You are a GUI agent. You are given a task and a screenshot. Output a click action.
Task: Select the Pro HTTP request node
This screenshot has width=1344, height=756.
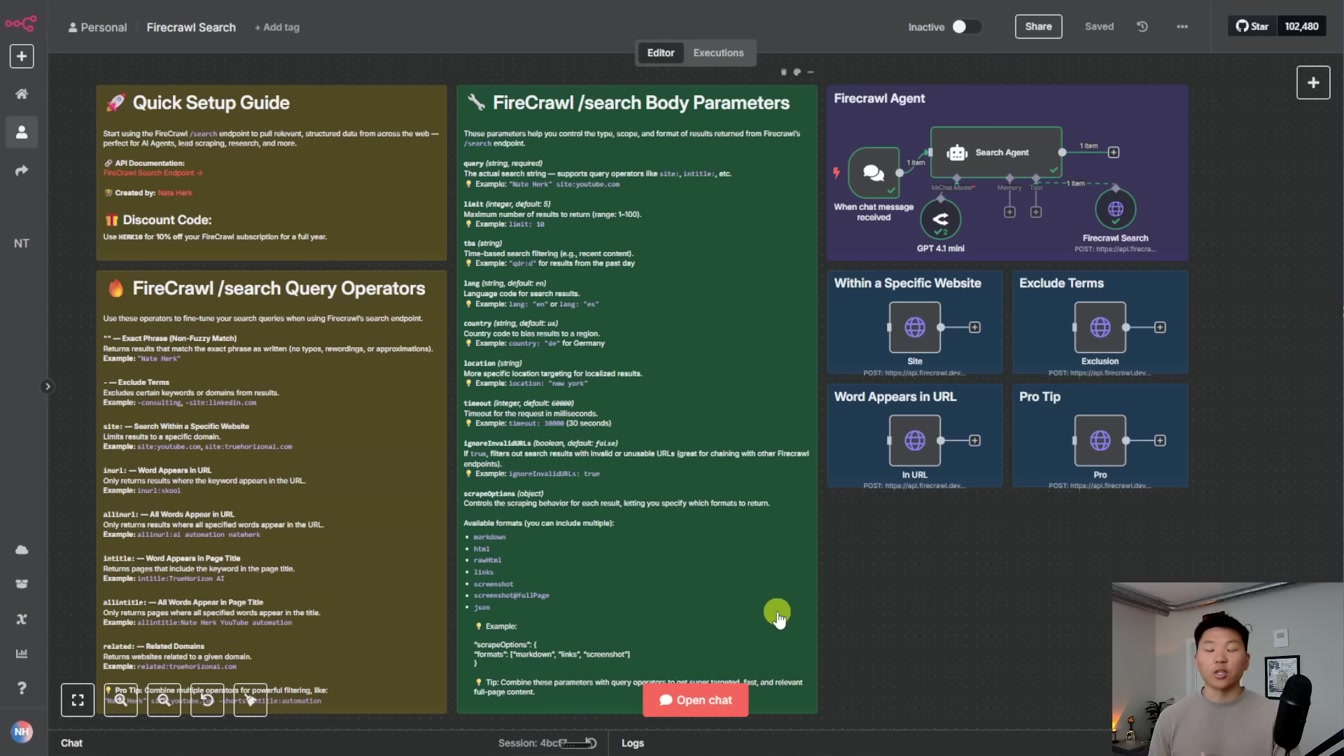point(1100,440)
